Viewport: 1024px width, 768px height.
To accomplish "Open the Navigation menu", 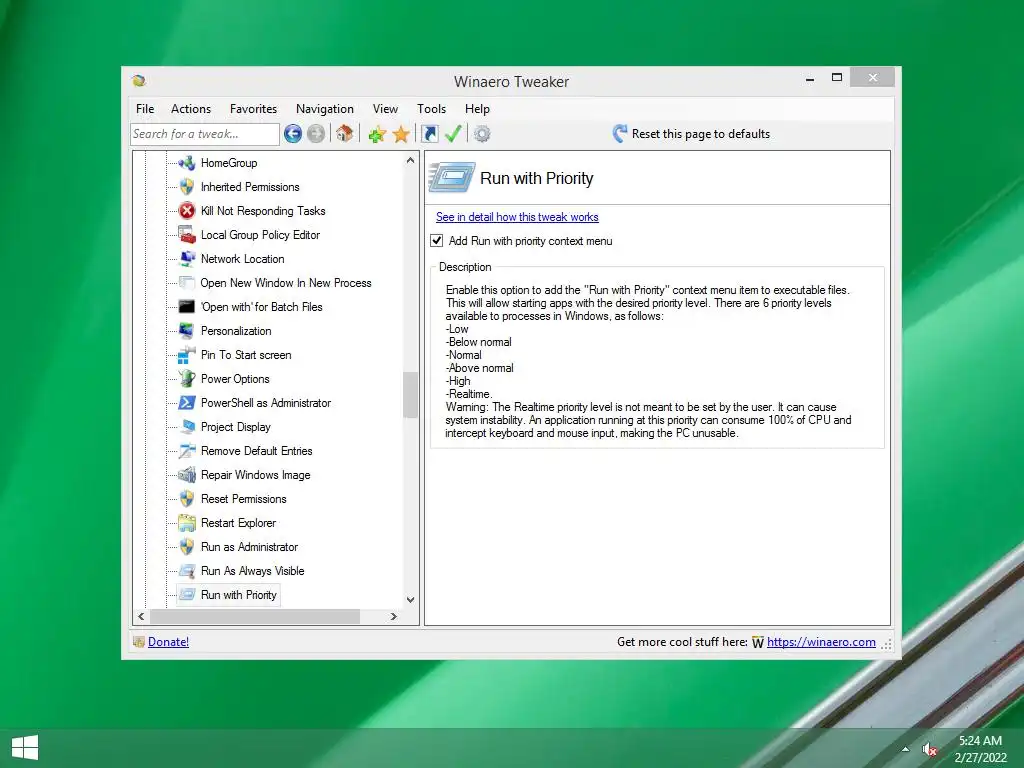I will click(325, 109).
